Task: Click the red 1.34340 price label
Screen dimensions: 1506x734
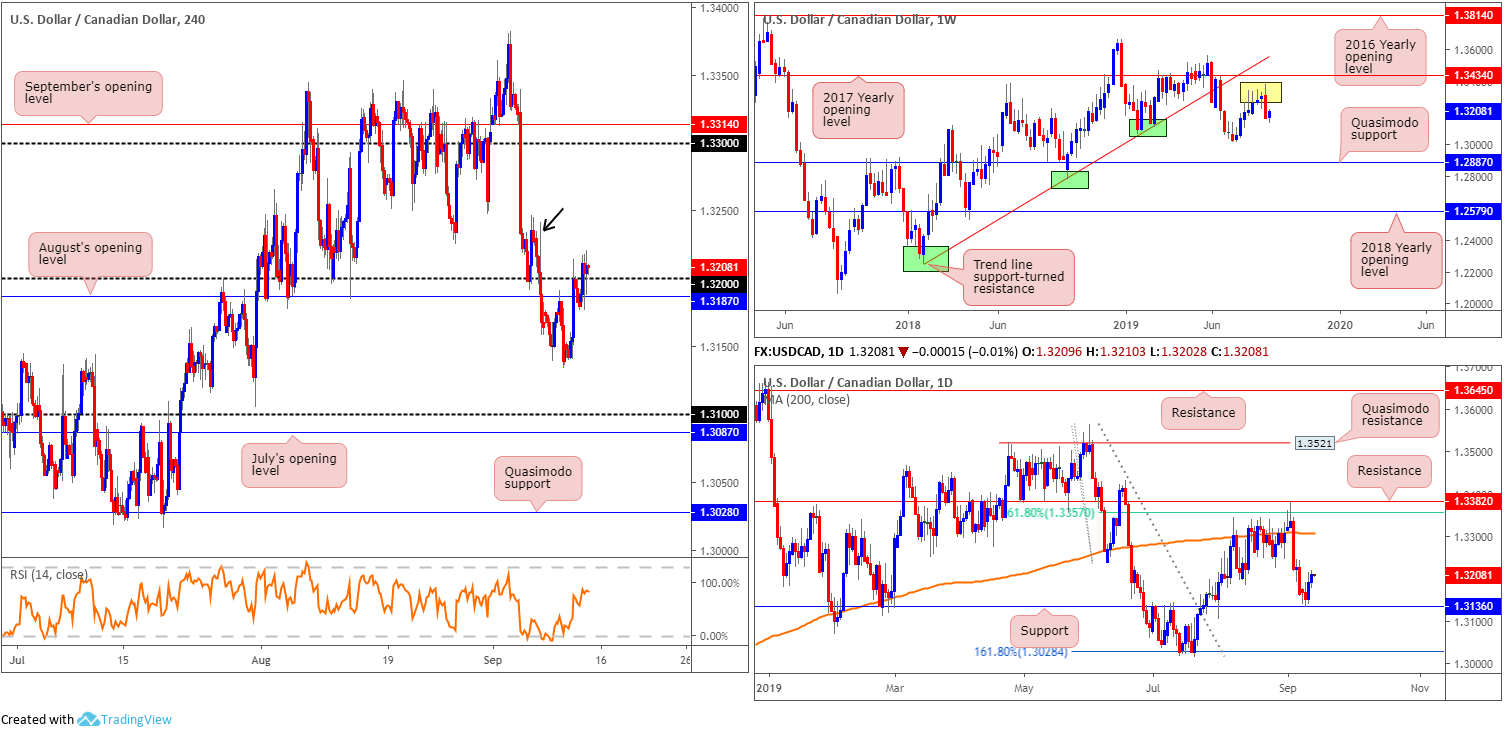Action: pos(1475,75)
